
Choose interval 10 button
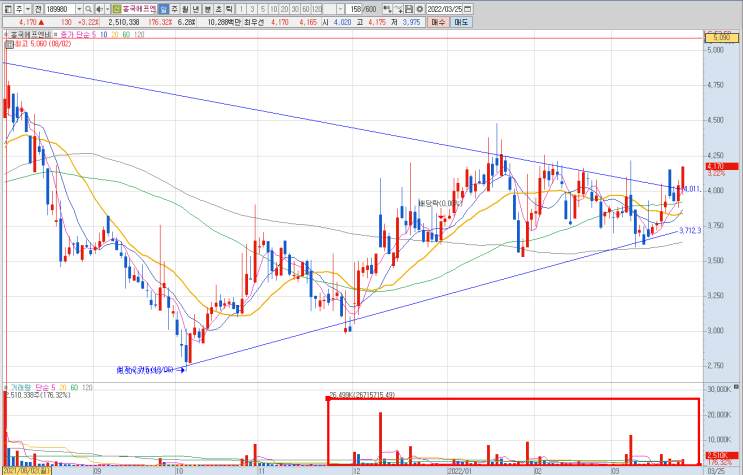tap(274, 9)
